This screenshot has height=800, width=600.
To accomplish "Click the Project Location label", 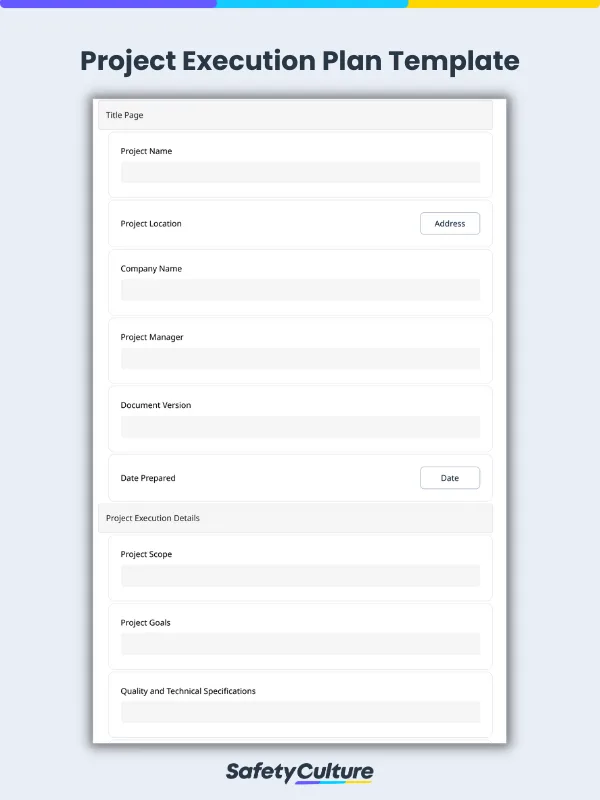I will point(151,224).
